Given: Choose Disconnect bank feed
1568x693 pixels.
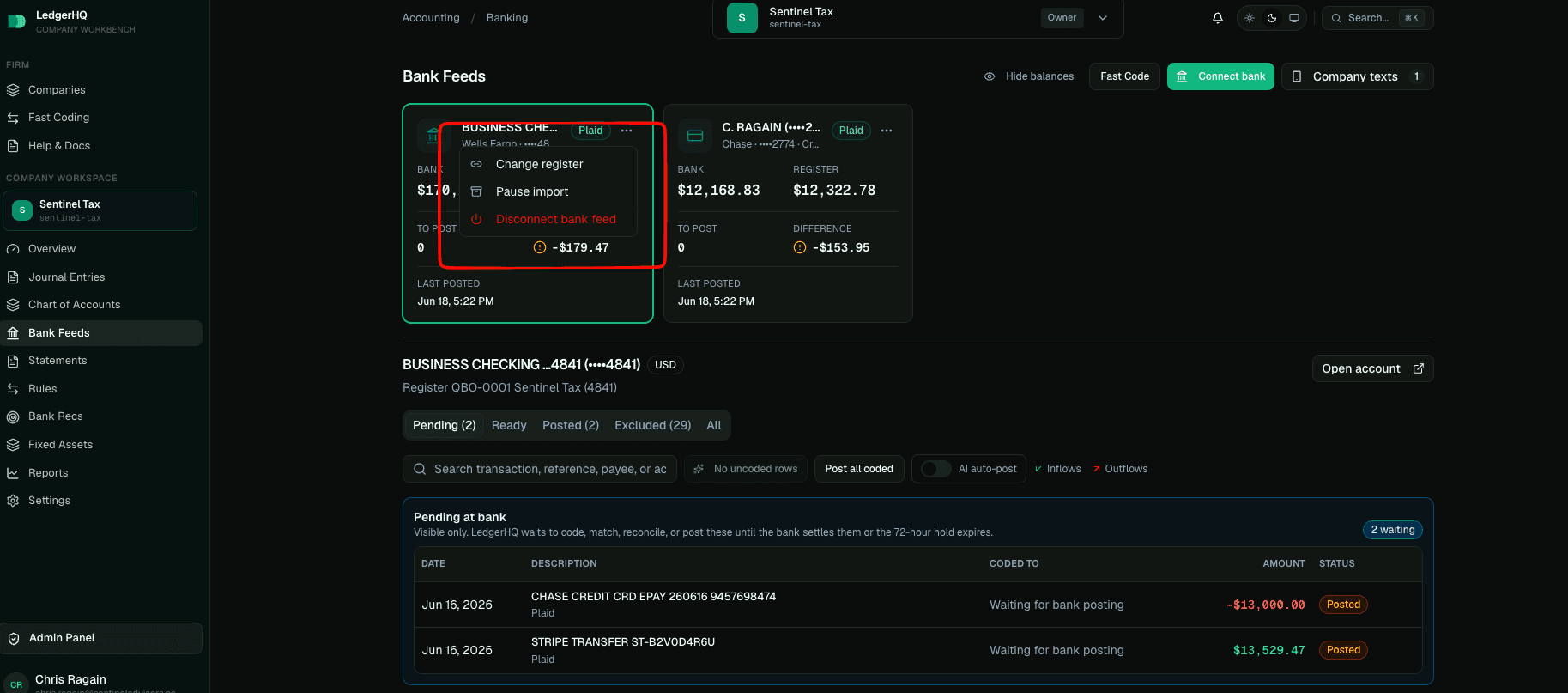Looking at the screenshot, I should pyautogui.click(x=549, y=219).
